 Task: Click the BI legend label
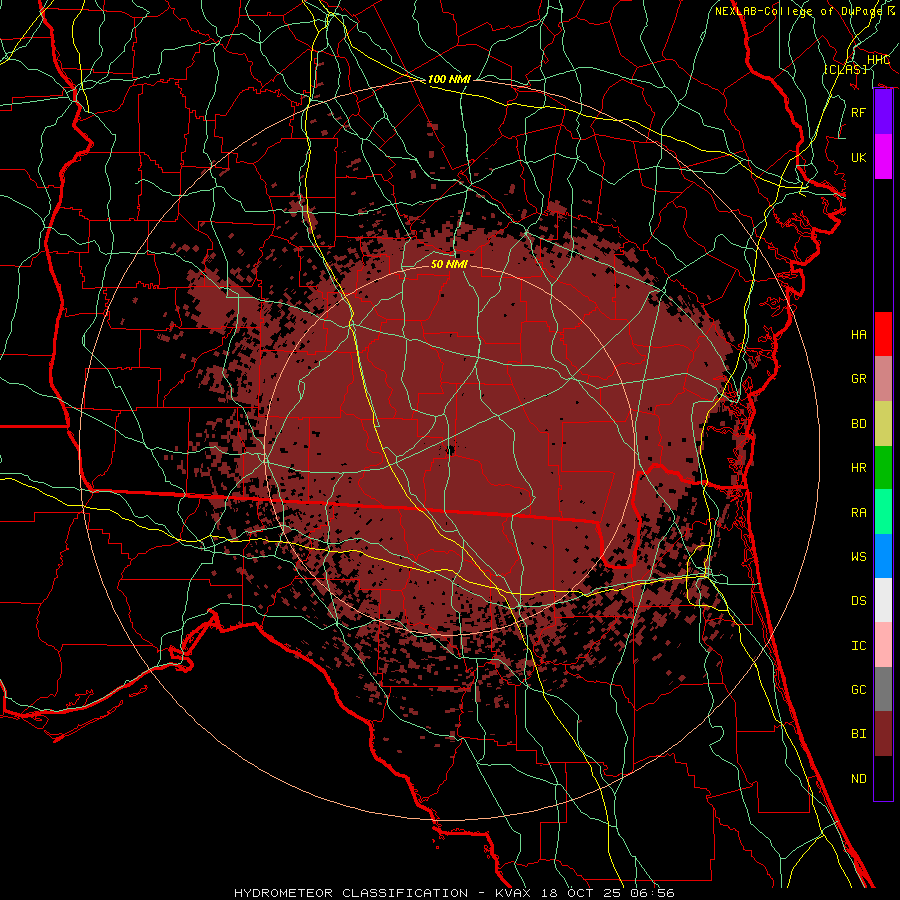858,734
